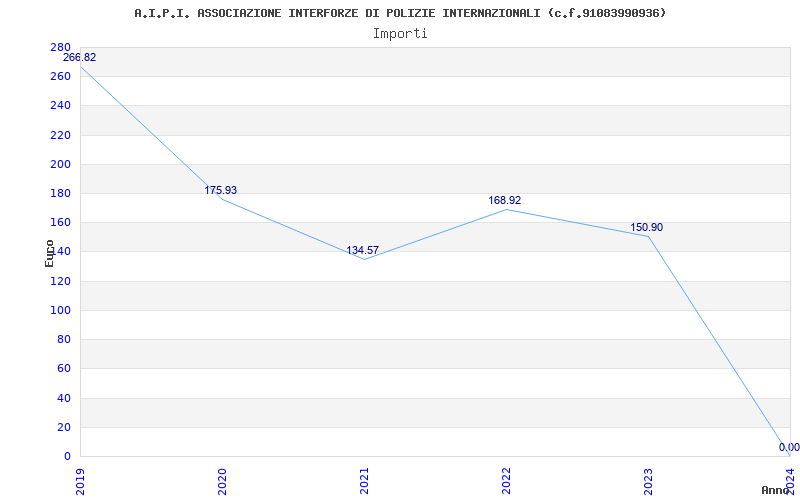Click the 160 y-axis tick label
Viewport: 800px width, 500px height.
[60, 222]
